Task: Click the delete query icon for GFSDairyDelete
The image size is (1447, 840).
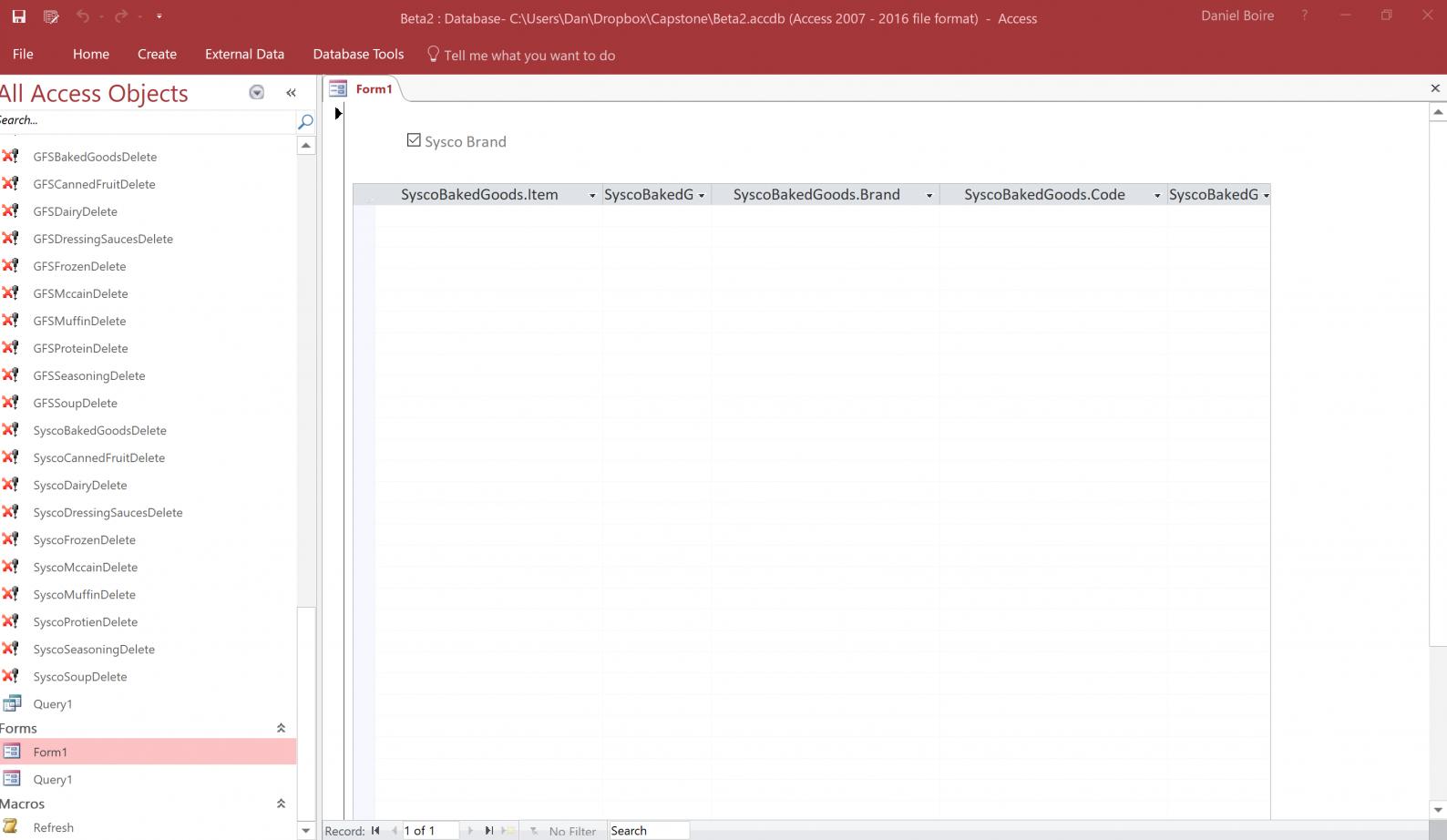Action: point(11,210)
